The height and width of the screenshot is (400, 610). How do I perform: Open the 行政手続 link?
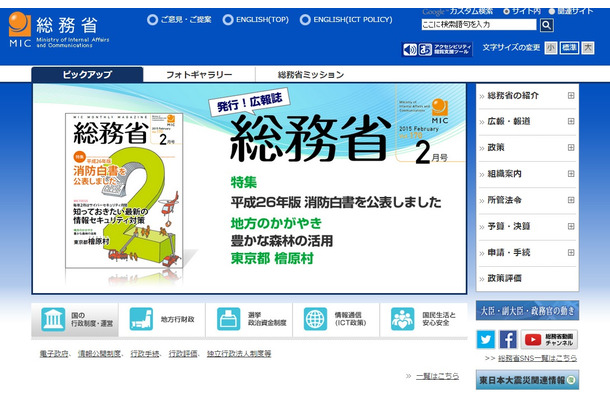[145, 354]
